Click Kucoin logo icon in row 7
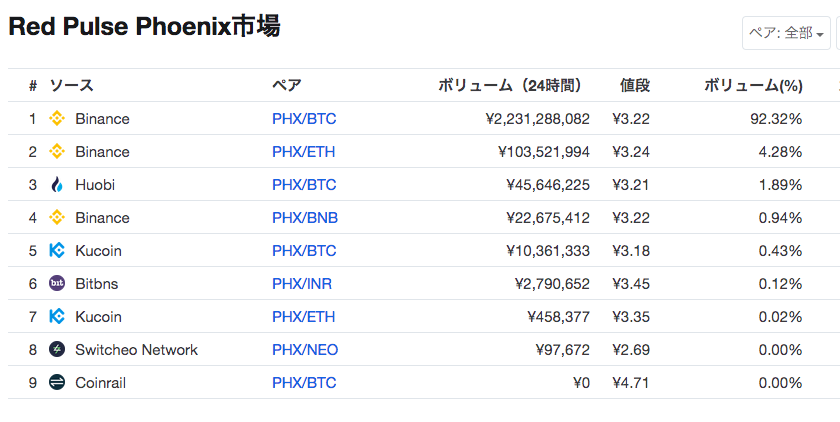This screenshot has height=422, width=840. [57, 316]
